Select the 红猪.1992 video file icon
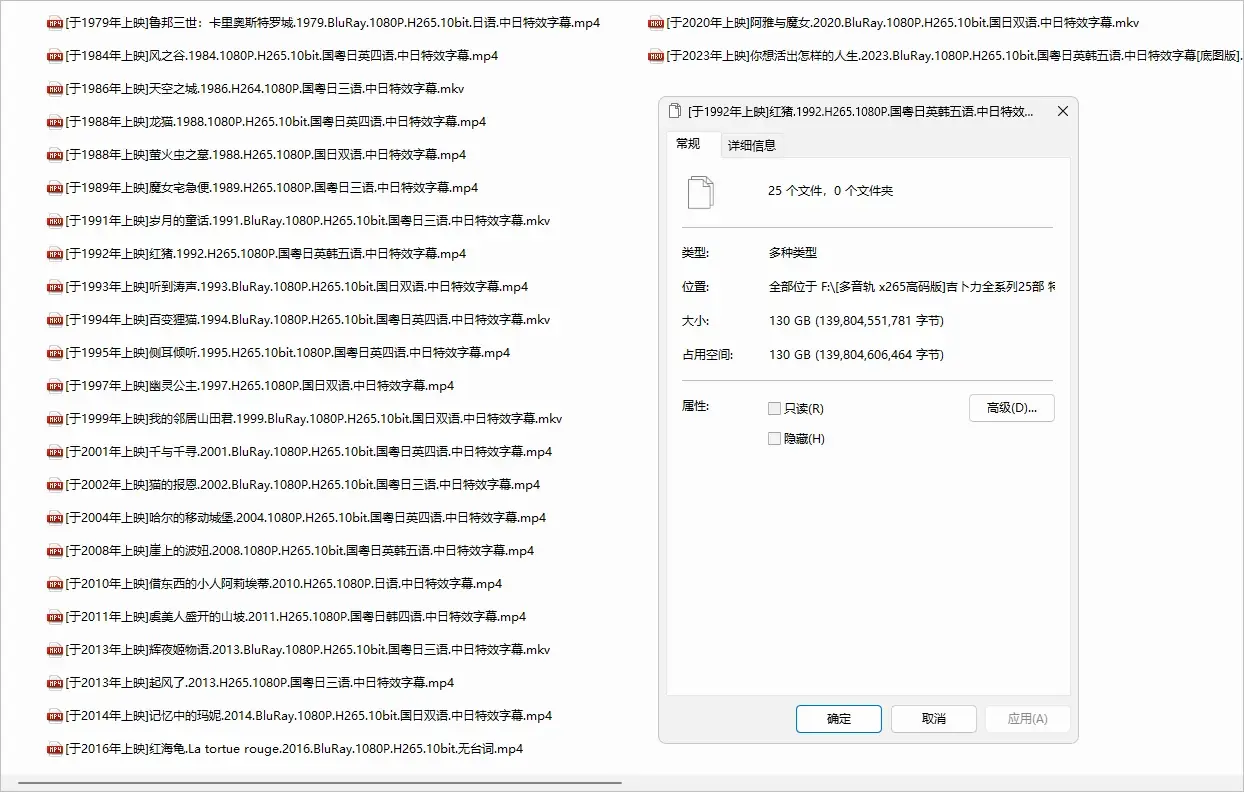 tap(55, 254)
